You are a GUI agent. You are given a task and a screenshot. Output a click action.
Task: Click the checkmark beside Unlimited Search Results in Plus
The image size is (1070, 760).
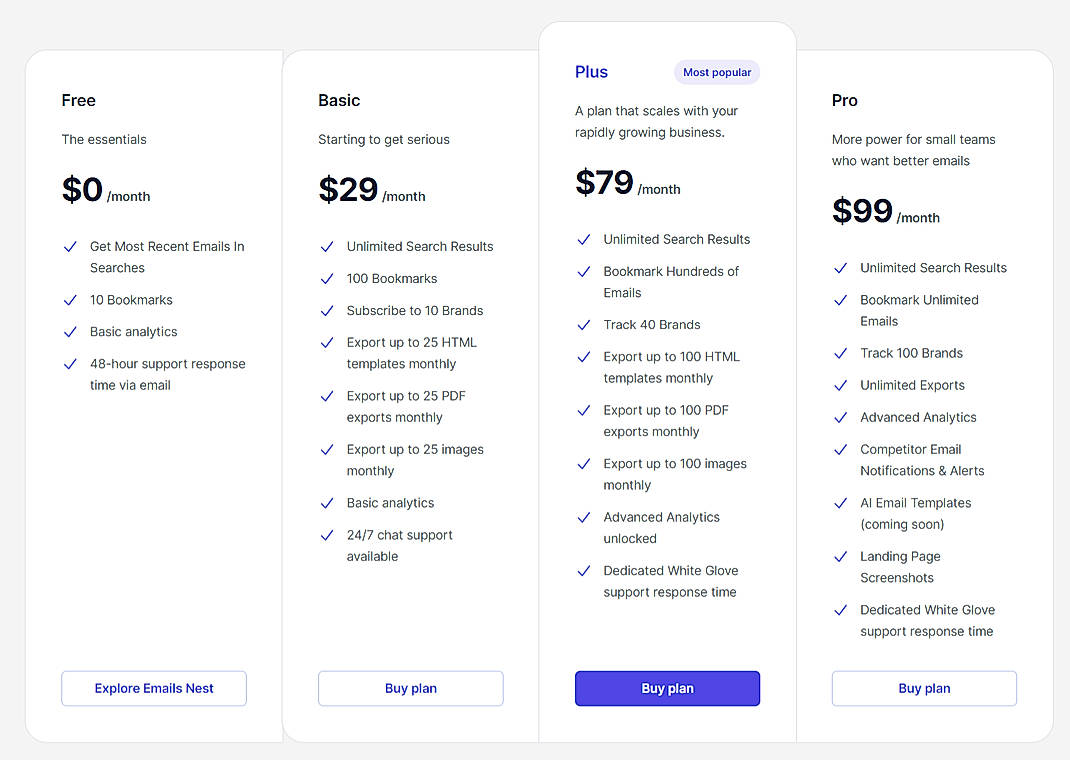[584, 239]
